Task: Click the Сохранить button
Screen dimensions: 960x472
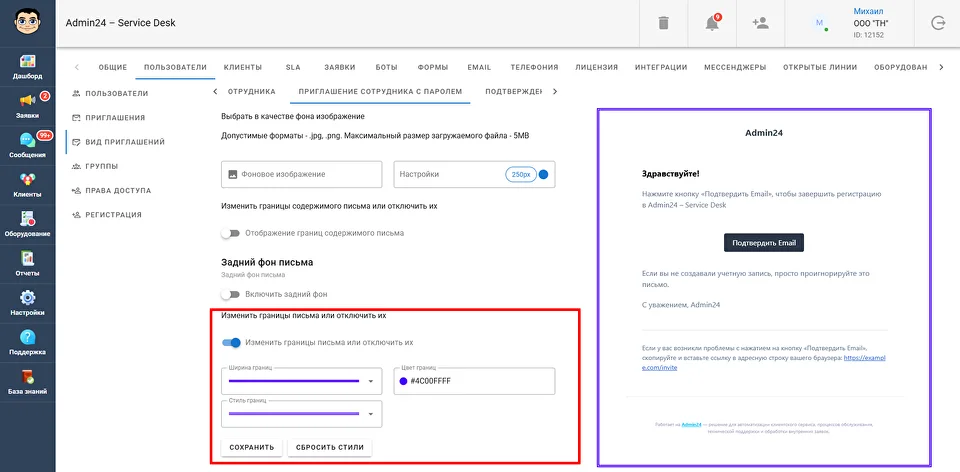Action: tap(252, 448)
